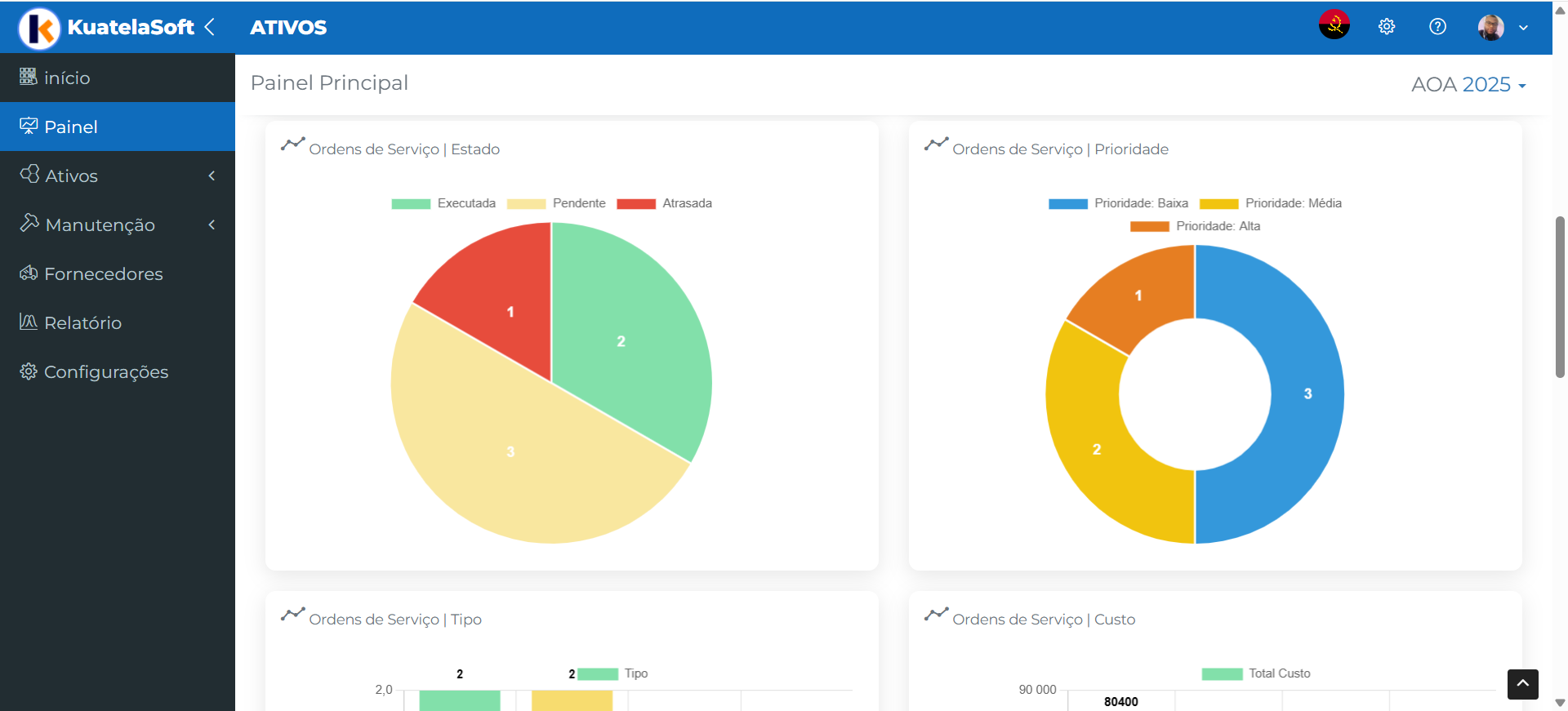Toggle the Pendente legend item
This screenshot has width=1568, height=711.
point(556,203)
